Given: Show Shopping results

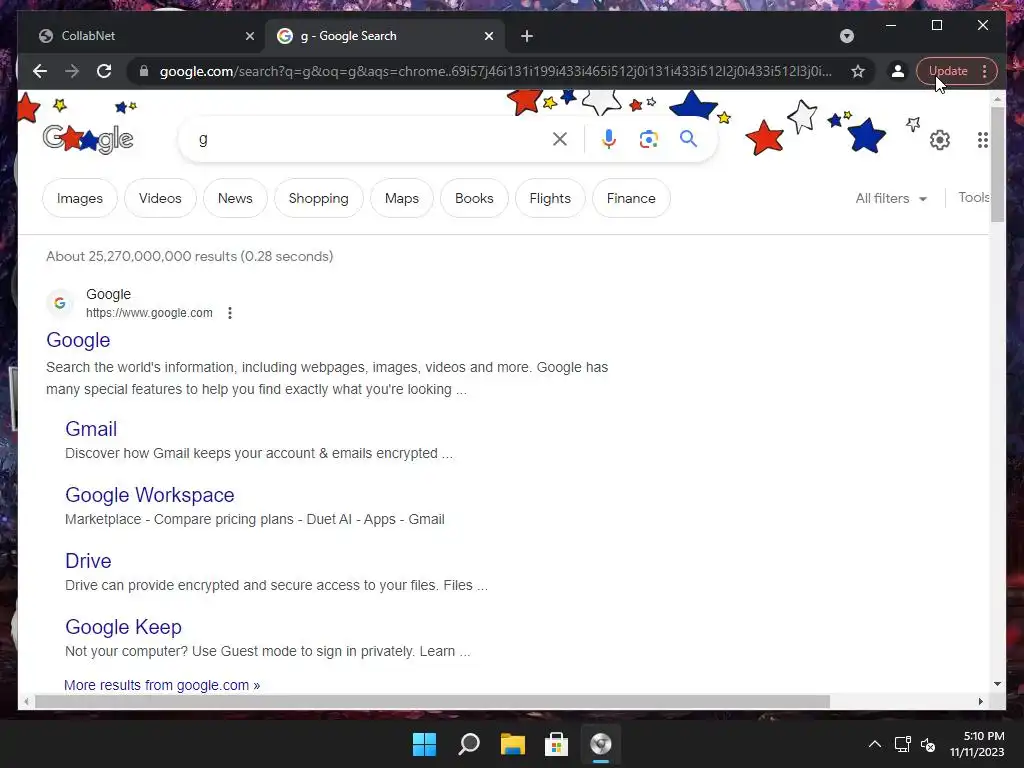Looking at the screenshot, I should tap(319, 198).
